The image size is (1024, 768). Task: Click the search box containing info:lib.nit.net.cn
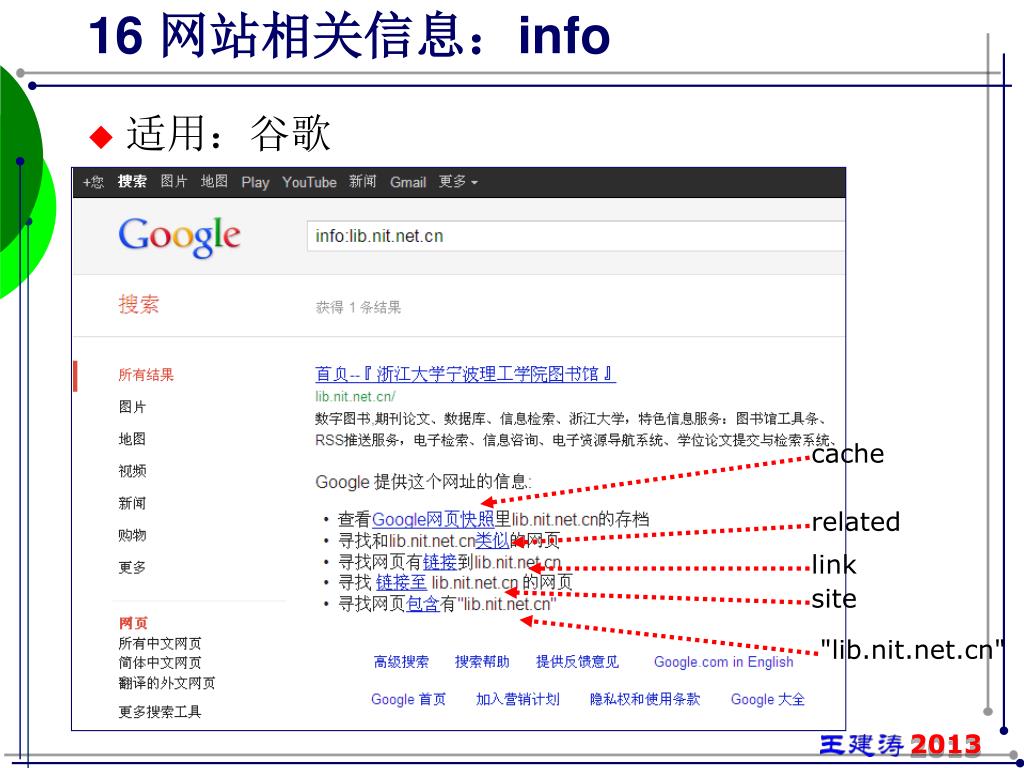(x=575, y=236)
